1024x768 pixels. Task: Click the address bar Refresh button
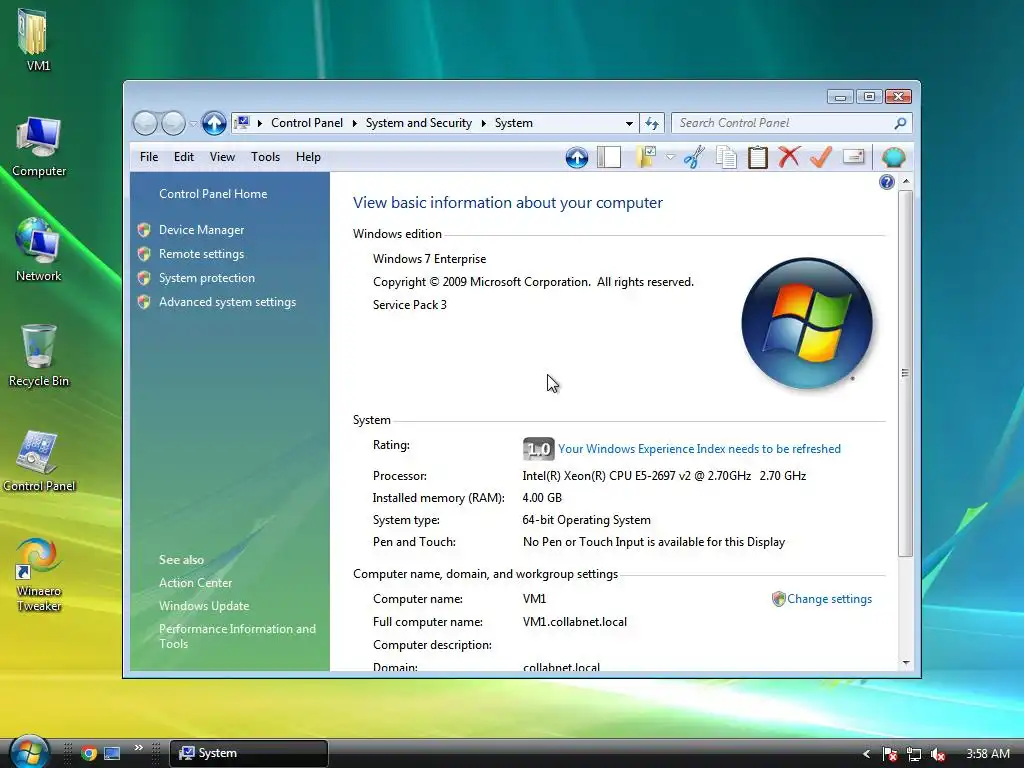pyautogui.click(x=652, y=123)
